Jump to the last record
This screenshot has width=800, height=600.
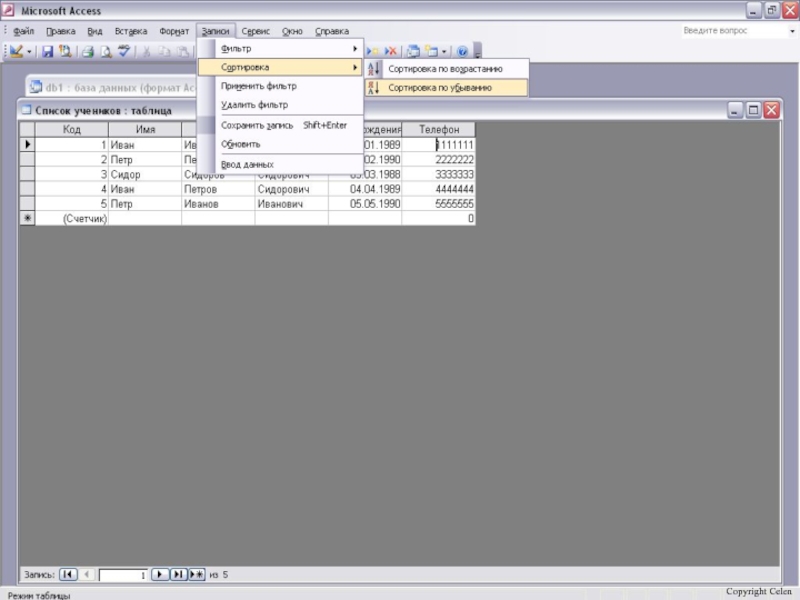pos(178,575)
